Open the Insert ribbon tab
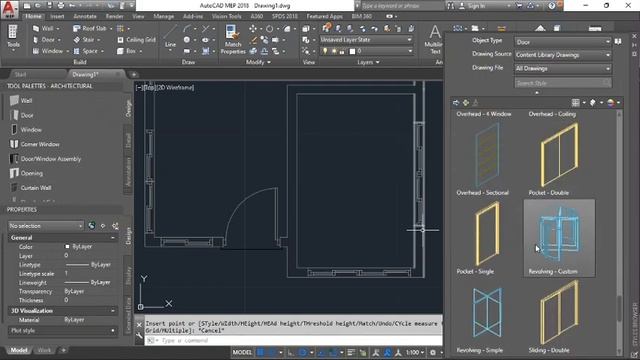 point(57,16)
